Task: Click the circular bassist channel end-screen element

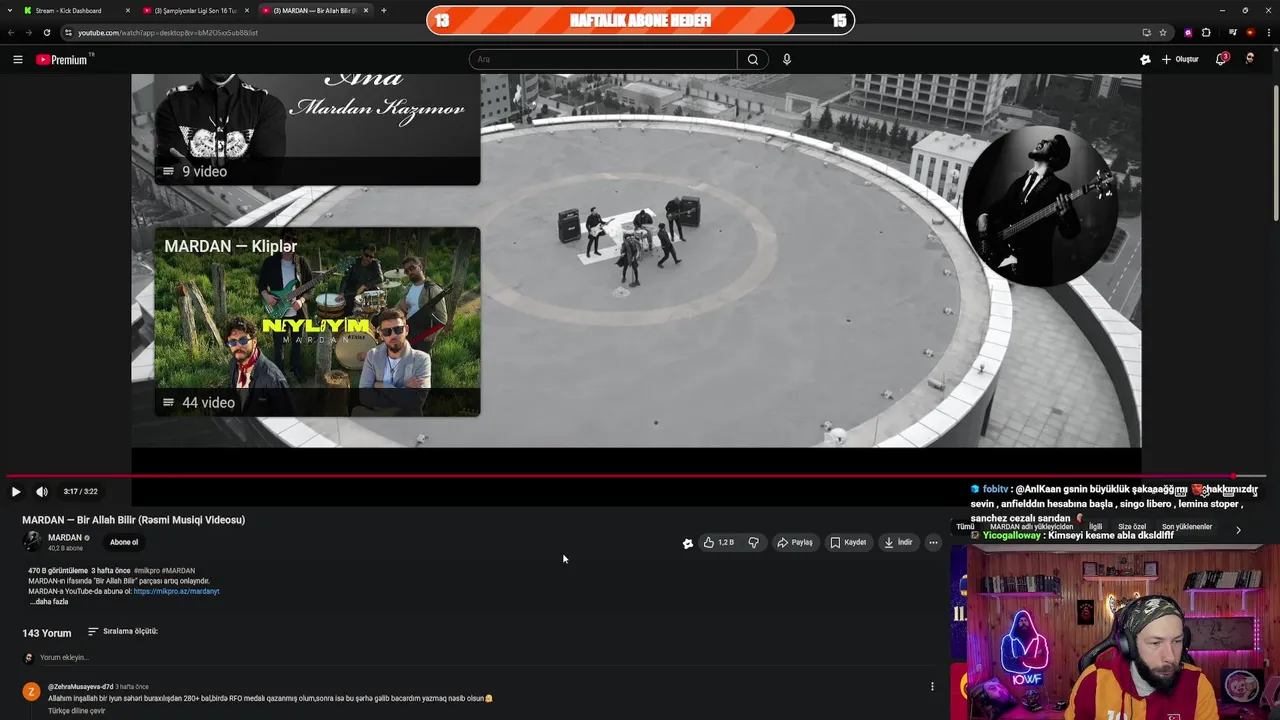Action: click(1039, 205)
